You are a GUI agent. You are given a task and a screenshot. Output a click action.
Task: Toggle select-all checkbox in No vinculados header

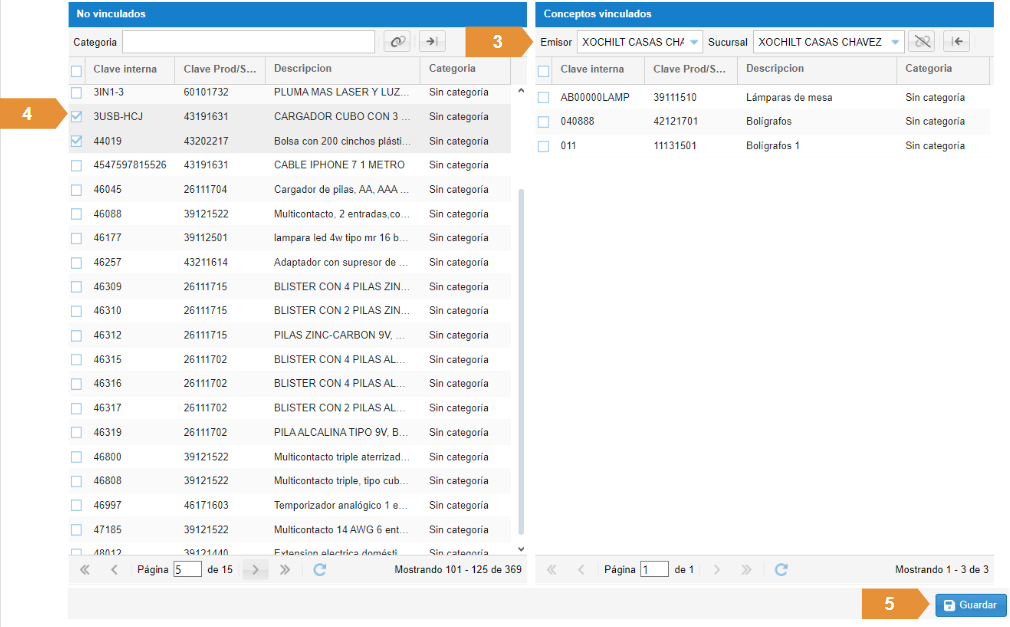tap(77, 70)
